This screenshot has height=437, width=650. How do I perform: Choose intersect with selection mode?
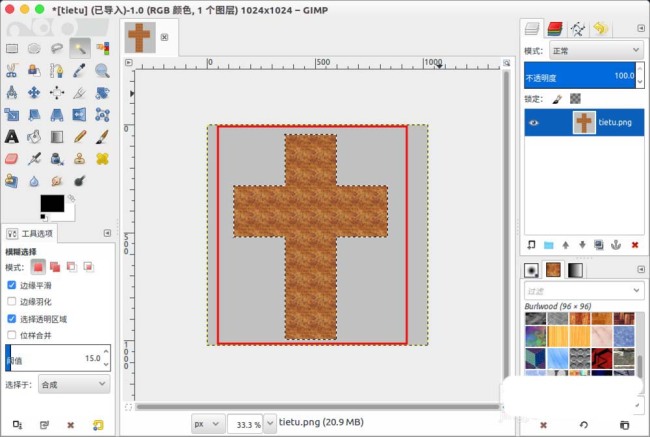tap(88, 267)
